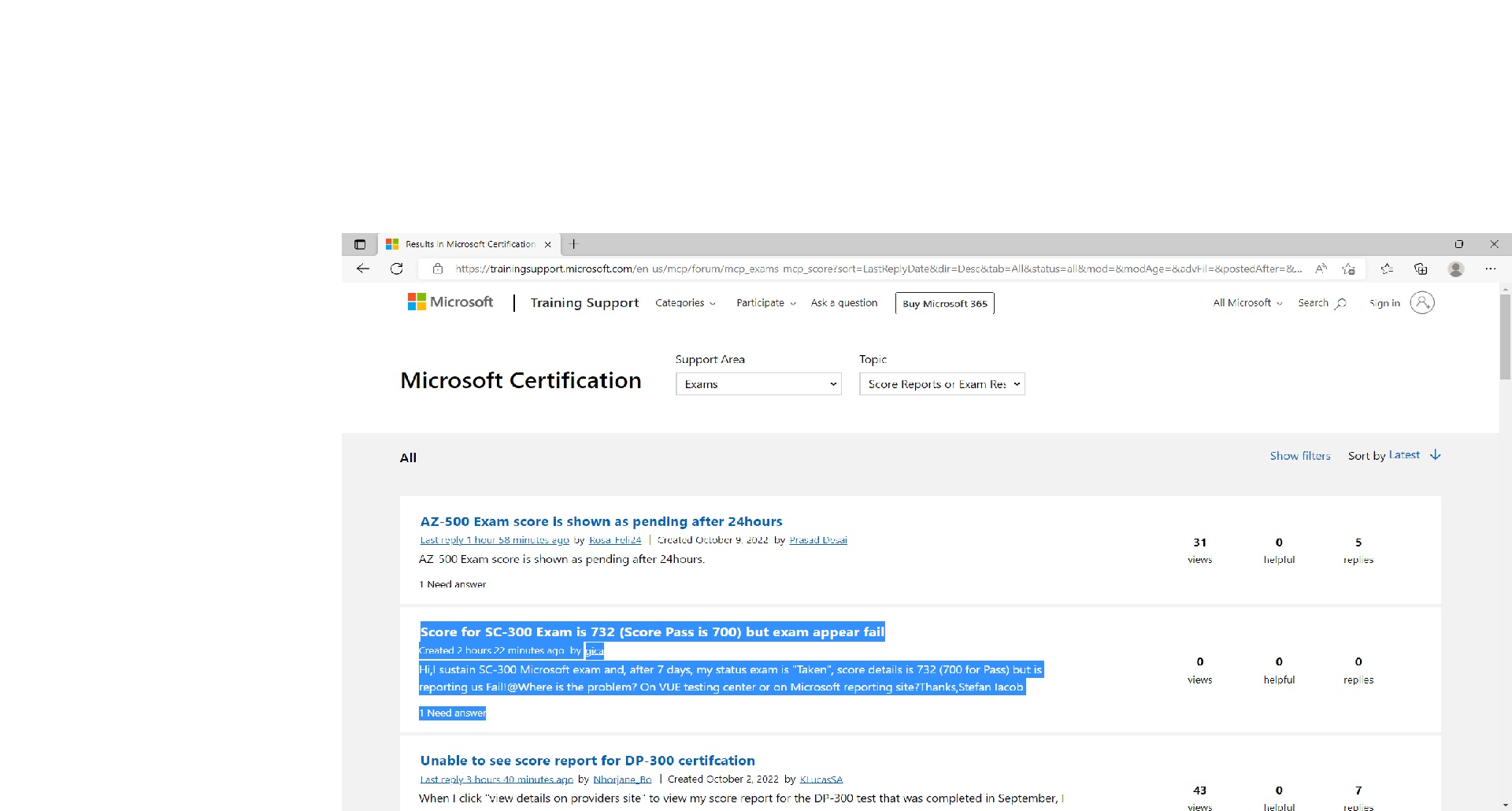The height and width of the screenshot is (811, 1512).
Task: Select the All tab
Action: coord(408,457)
